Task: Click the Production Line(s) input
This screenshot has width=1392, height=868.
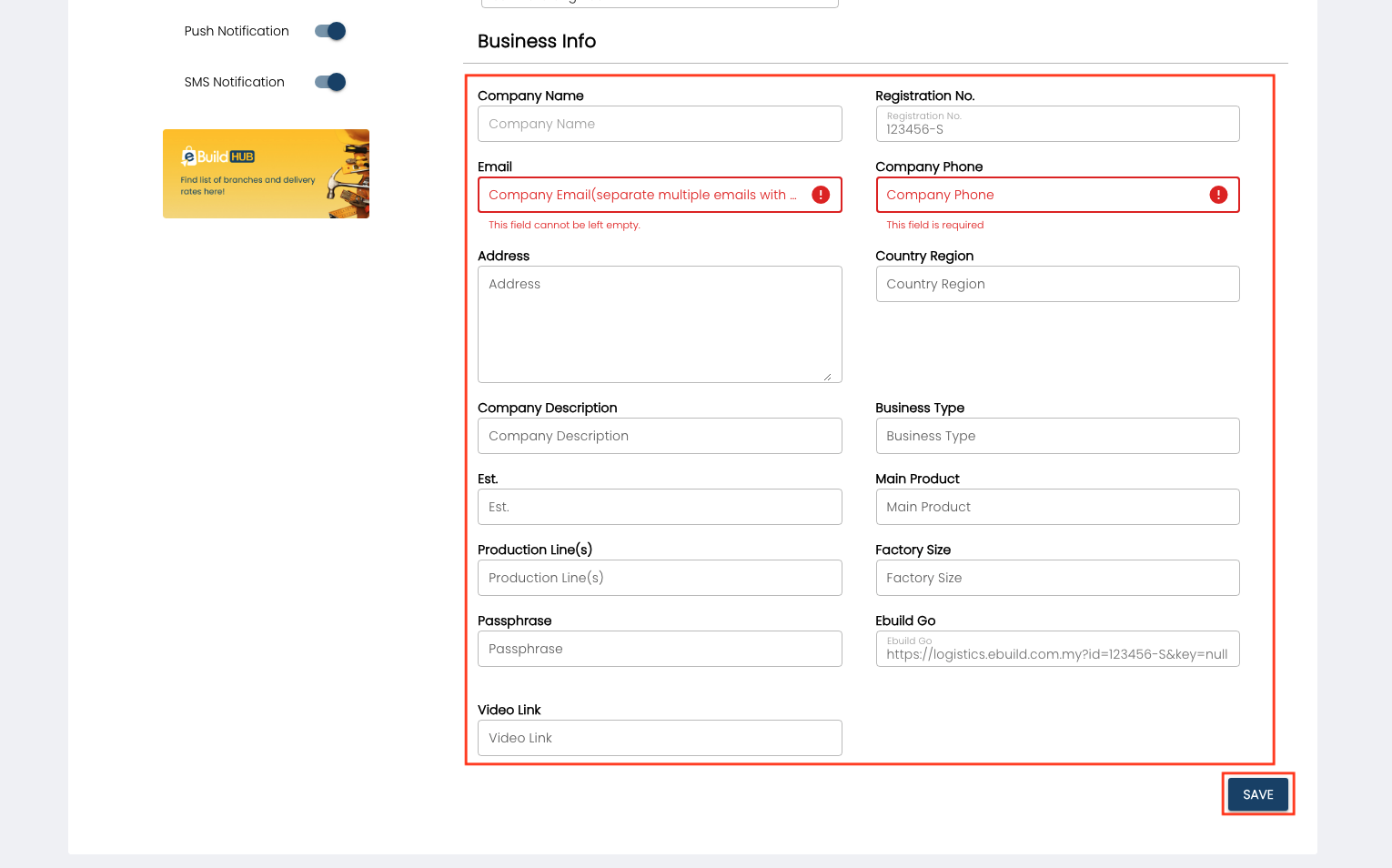Action: [659, 578]
